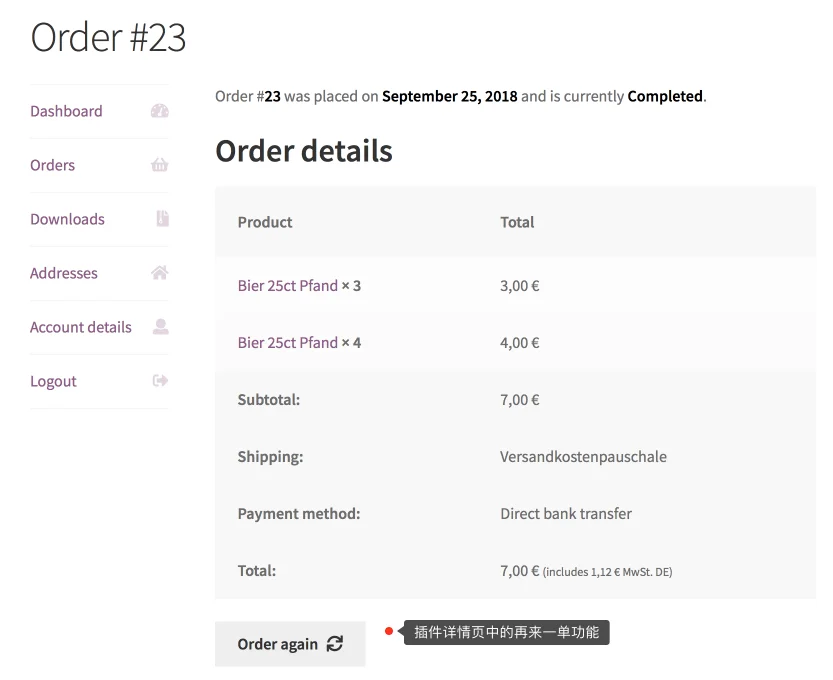Click the Order details heading
The image size is (833, 680).
[x=304, y=151]
